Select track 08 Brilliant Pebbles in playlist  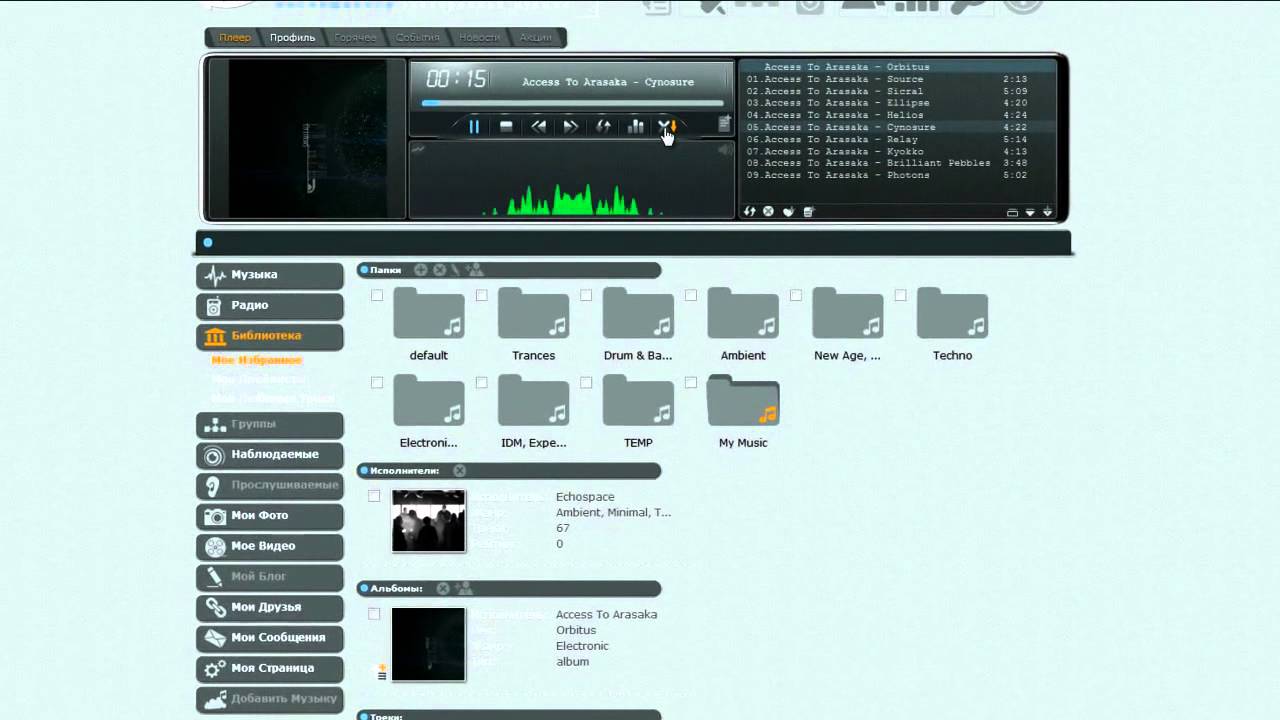(x=887, y=163)
